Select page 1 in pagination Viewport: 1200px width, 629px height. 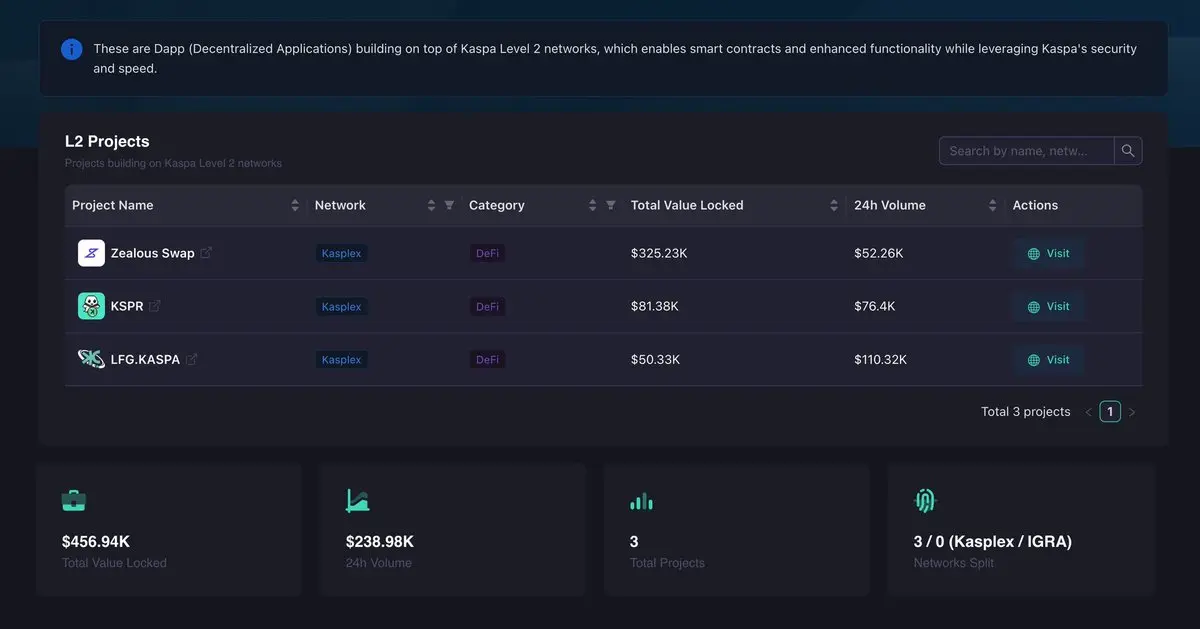pyautogui.click(x=1109, y=411)
